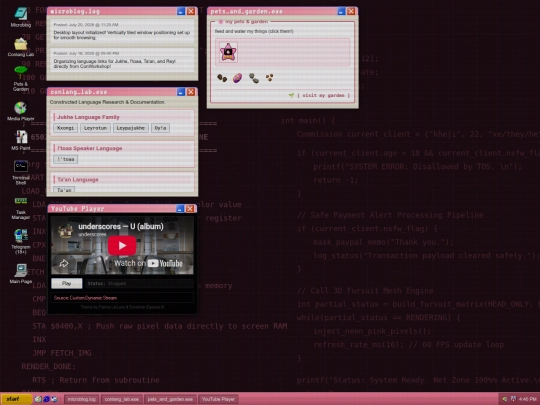Viewport: 540px width, 405px height.
Task: Close the pets_and_garden.exe window
Action: (x=351, y=11)
